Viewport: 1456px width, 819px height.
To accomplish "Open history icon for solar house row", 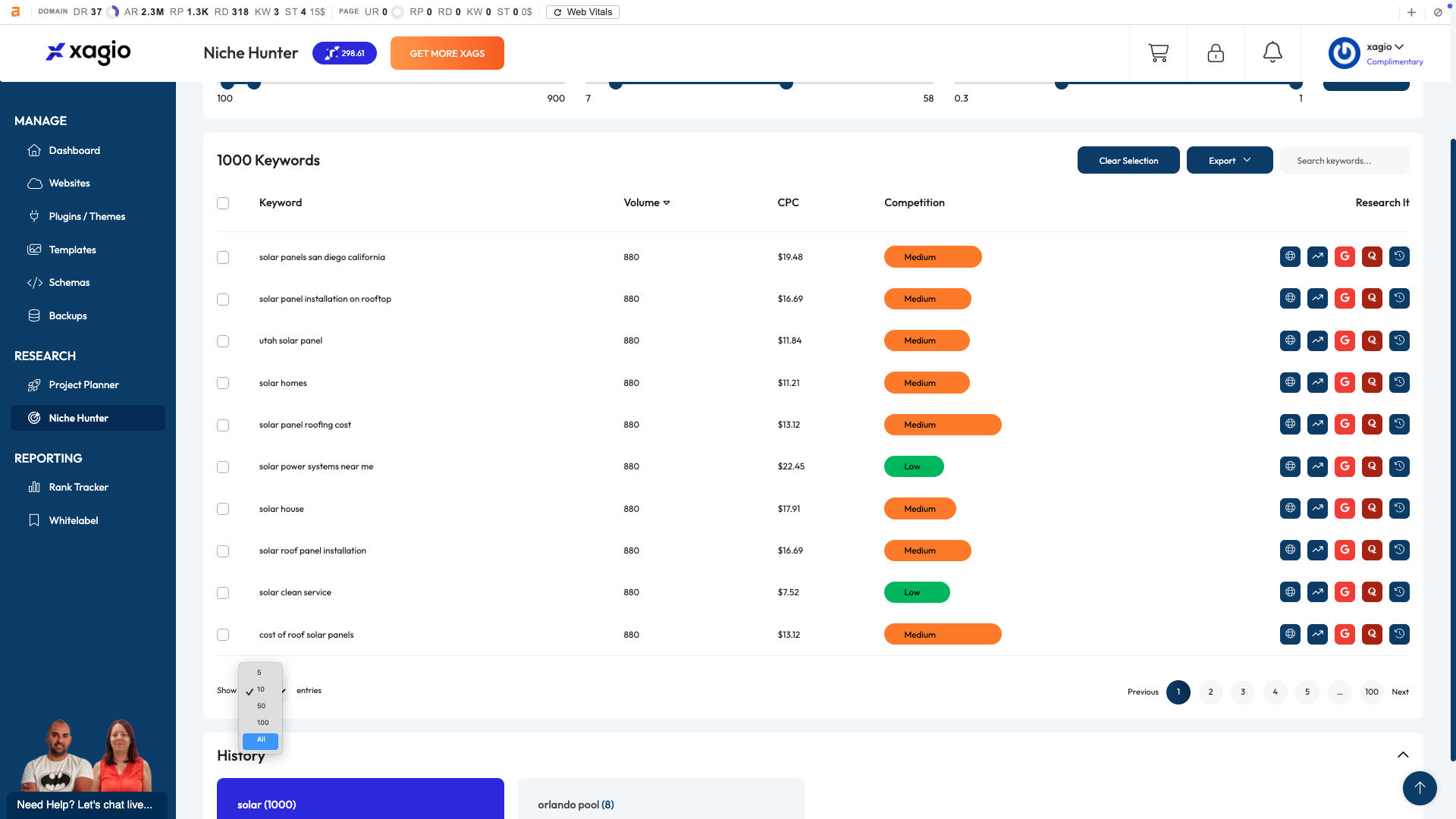I will pos(1399,509).
